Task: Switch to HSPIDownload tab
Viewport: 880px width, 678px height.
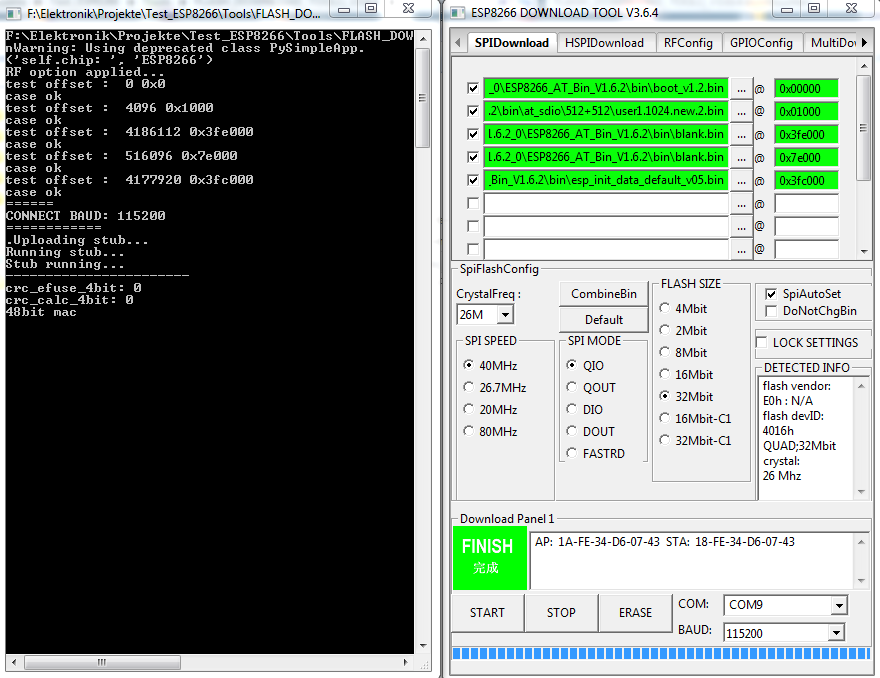Action: point(604,43)
